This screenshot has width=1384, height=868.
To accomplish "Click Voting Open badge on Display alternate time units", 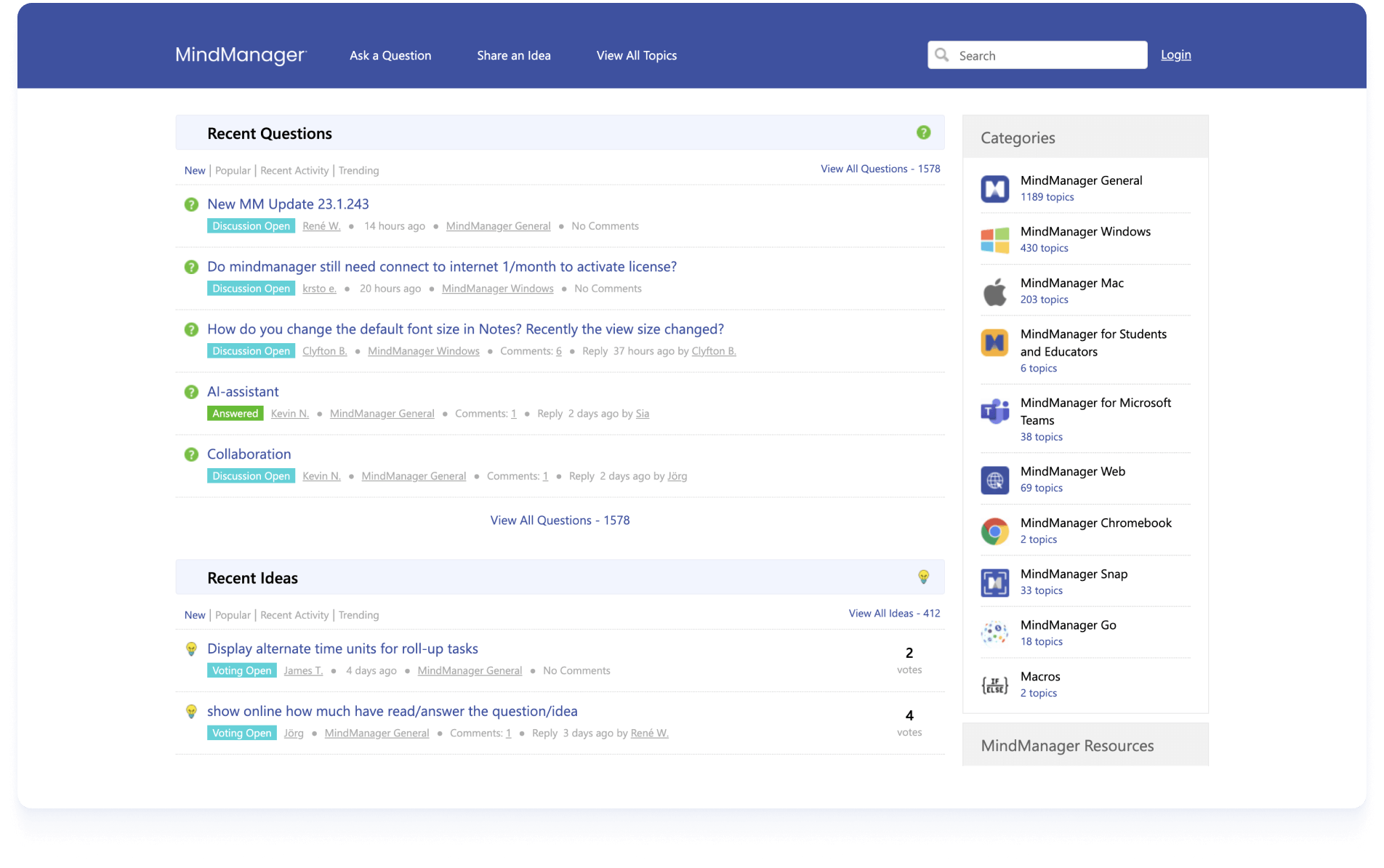I will 242,671.
